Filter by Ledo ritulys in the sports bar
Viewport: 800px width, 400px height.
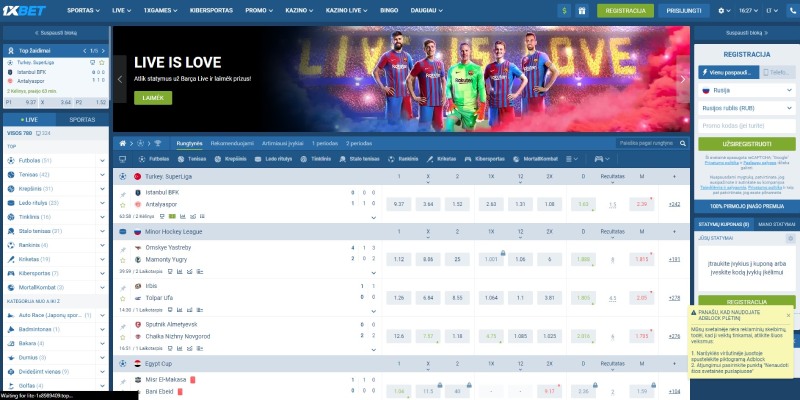point(273,159)
